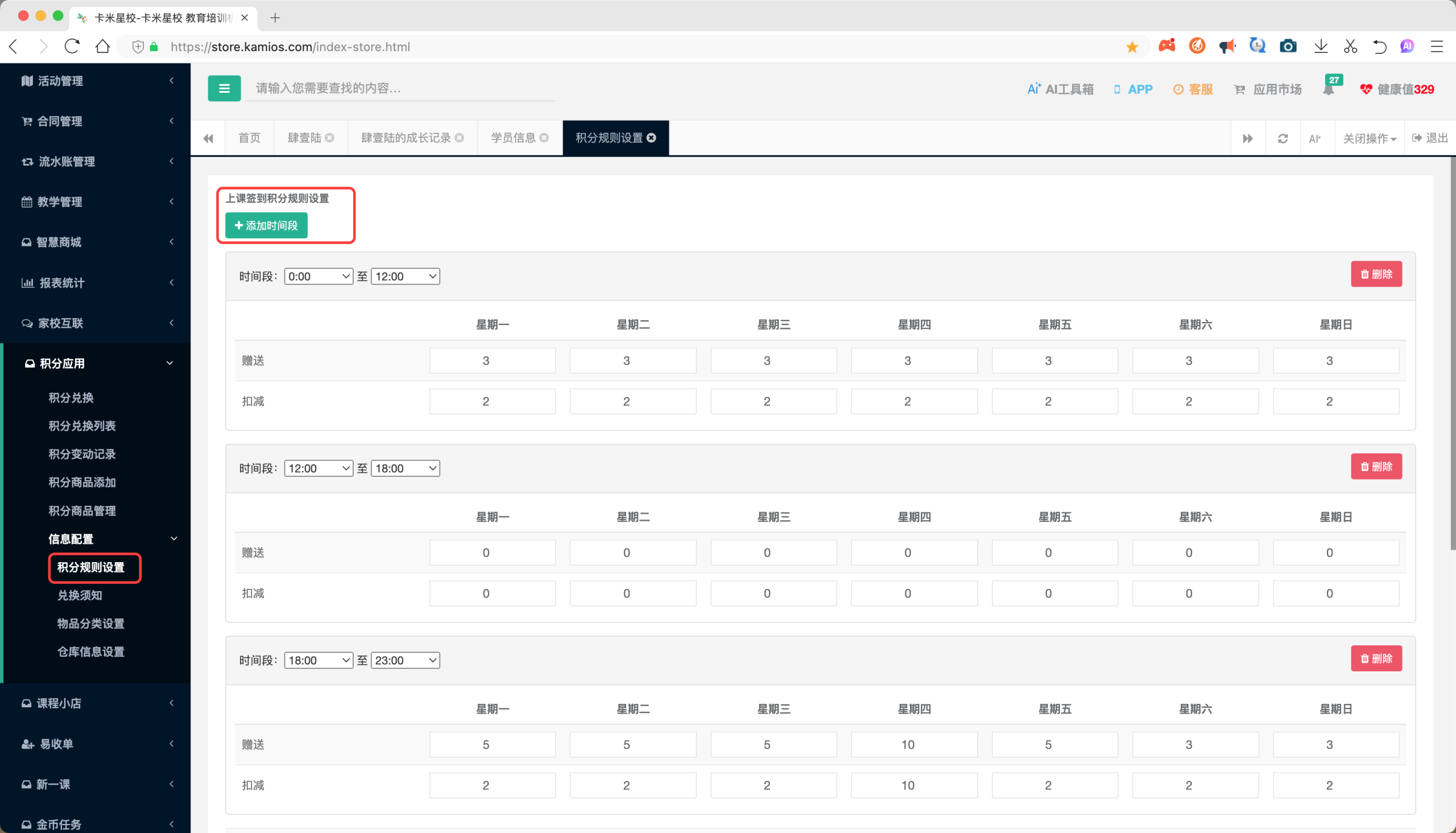Open end time dropdown showing 12:00

(406, 277)
